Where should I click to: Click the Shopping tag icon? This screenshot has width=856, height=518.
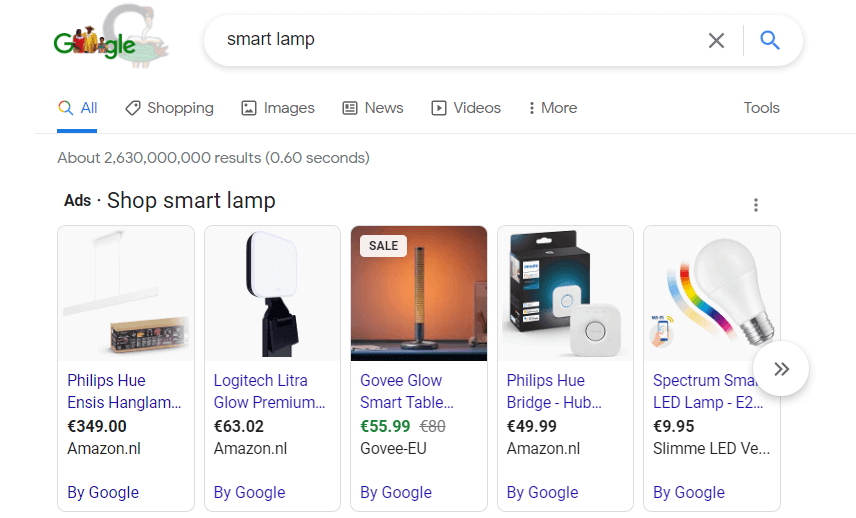[x=133, y=108]
